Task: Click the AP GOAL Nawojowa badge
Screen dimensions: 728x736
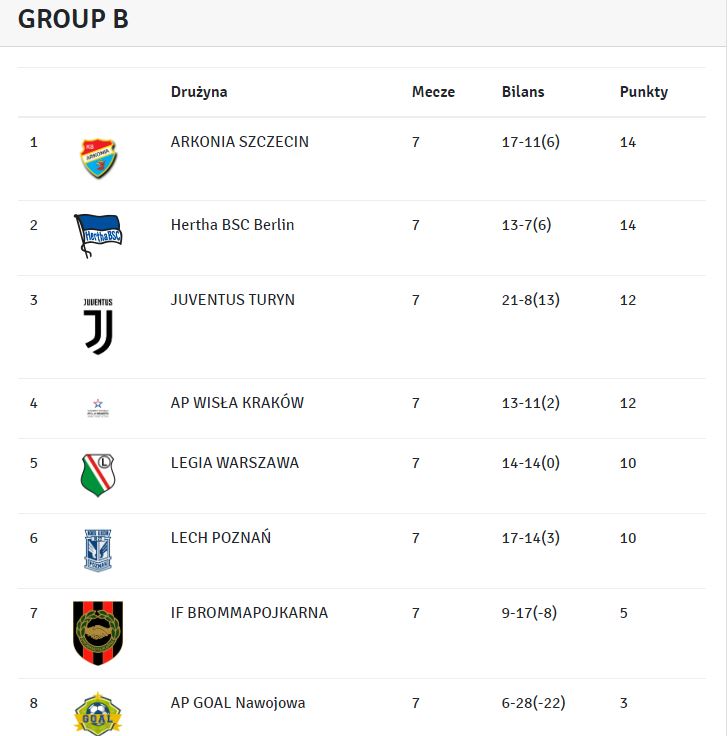Action: (x=98, y=713)
